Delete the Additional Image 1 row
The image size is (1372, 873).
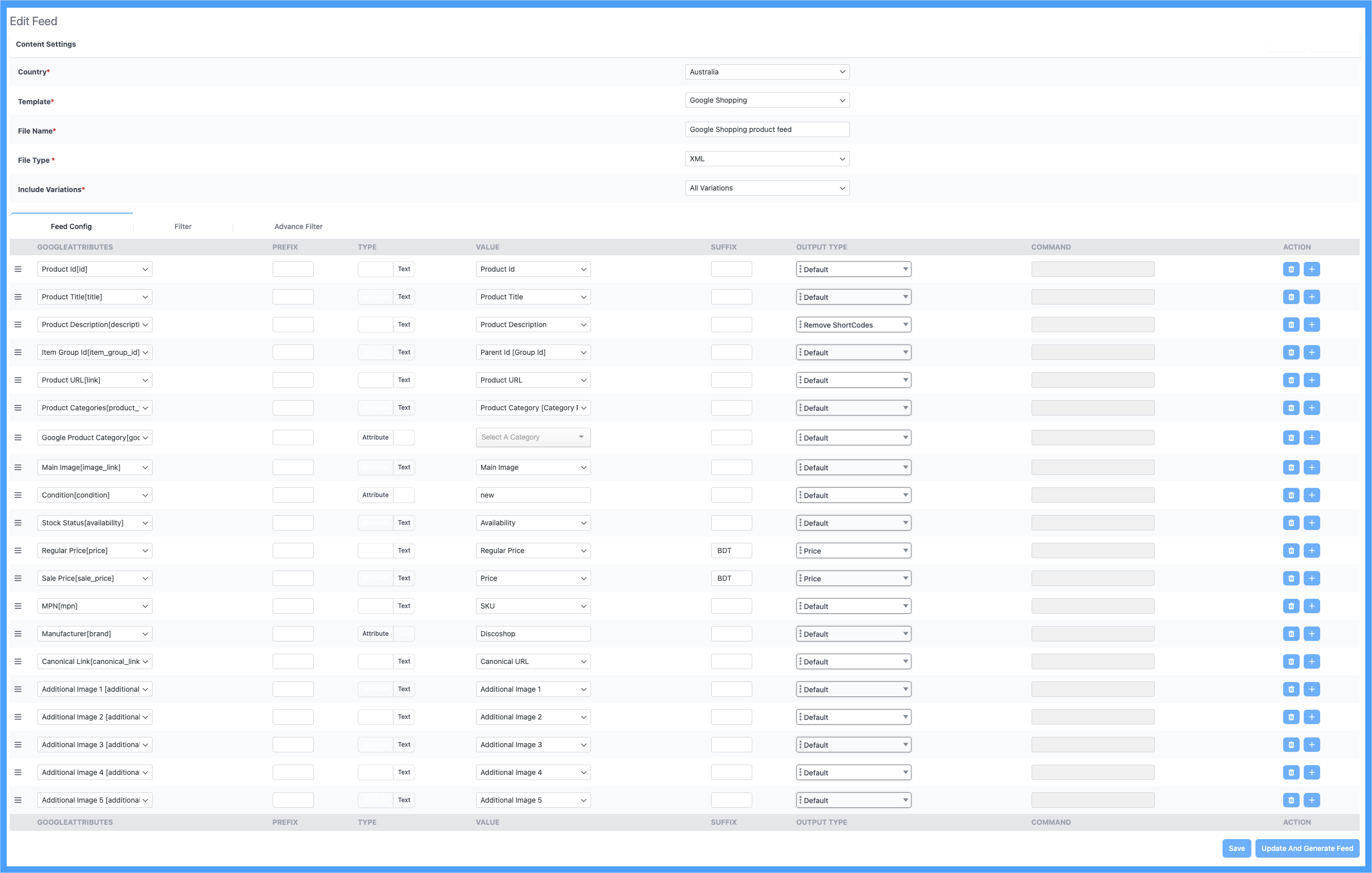pos(1291,689)
